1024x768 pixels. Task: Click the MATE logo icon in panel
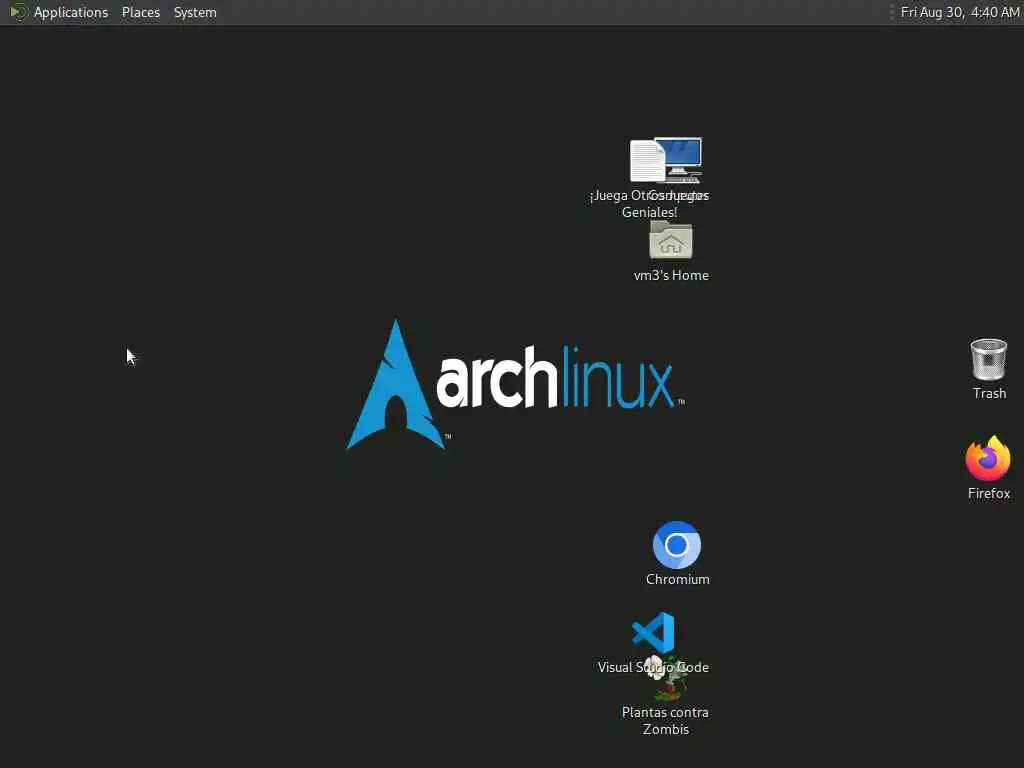click(19, 12)
